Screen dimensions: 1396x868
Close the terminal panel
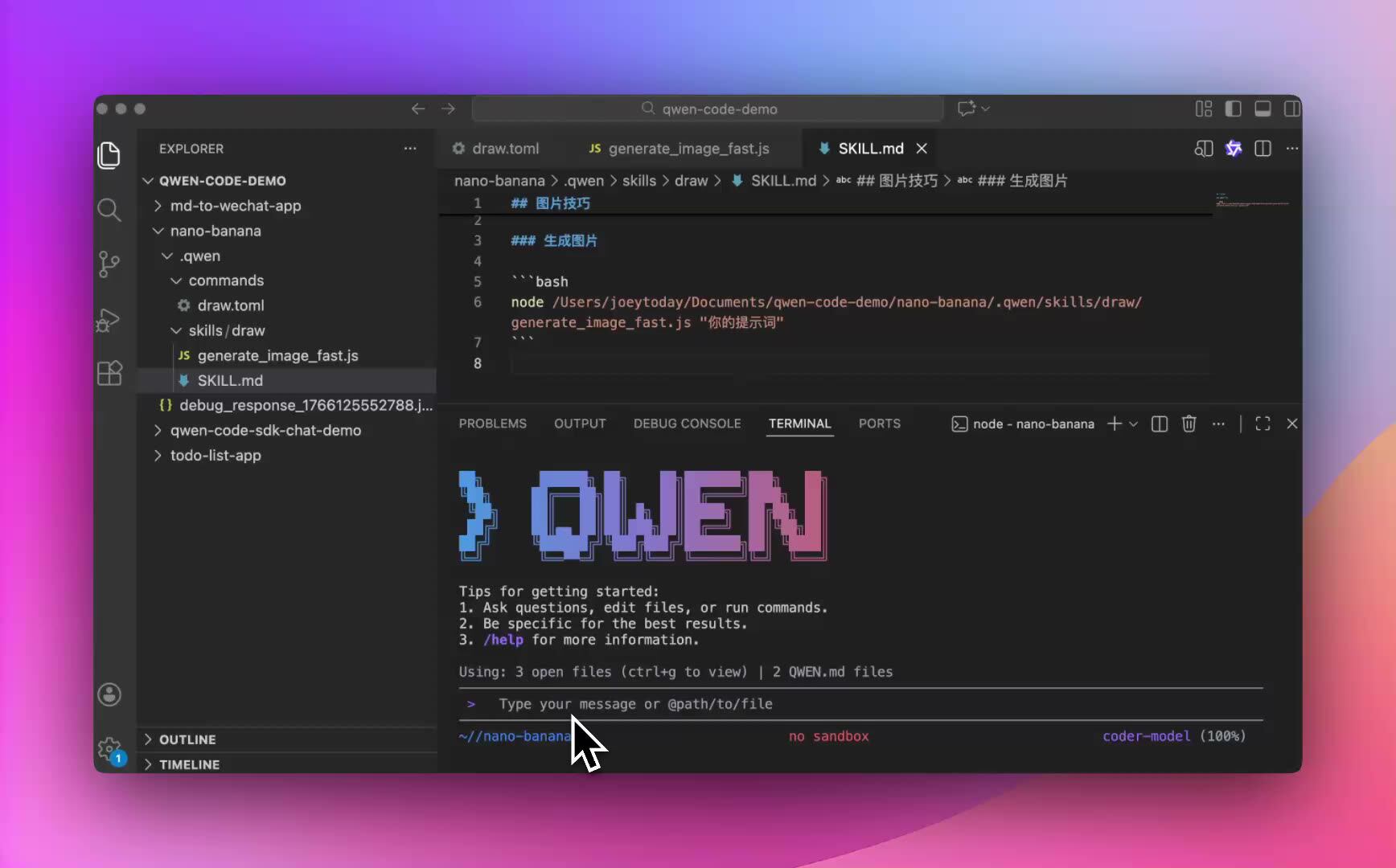coord(1292,424)
